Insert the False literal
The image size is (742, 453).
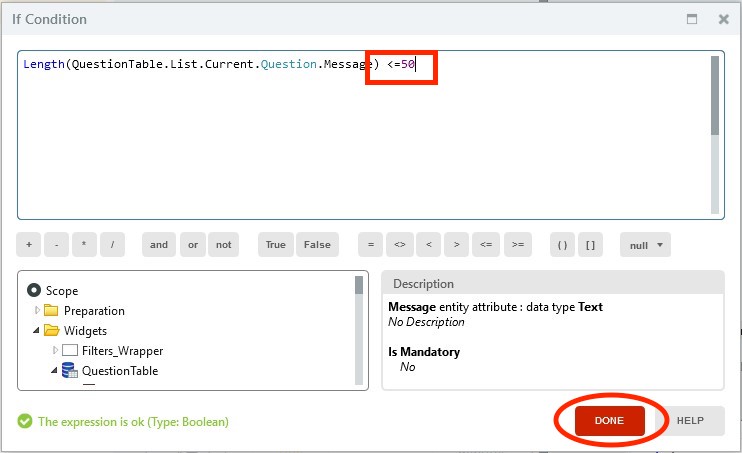(317, 245)
